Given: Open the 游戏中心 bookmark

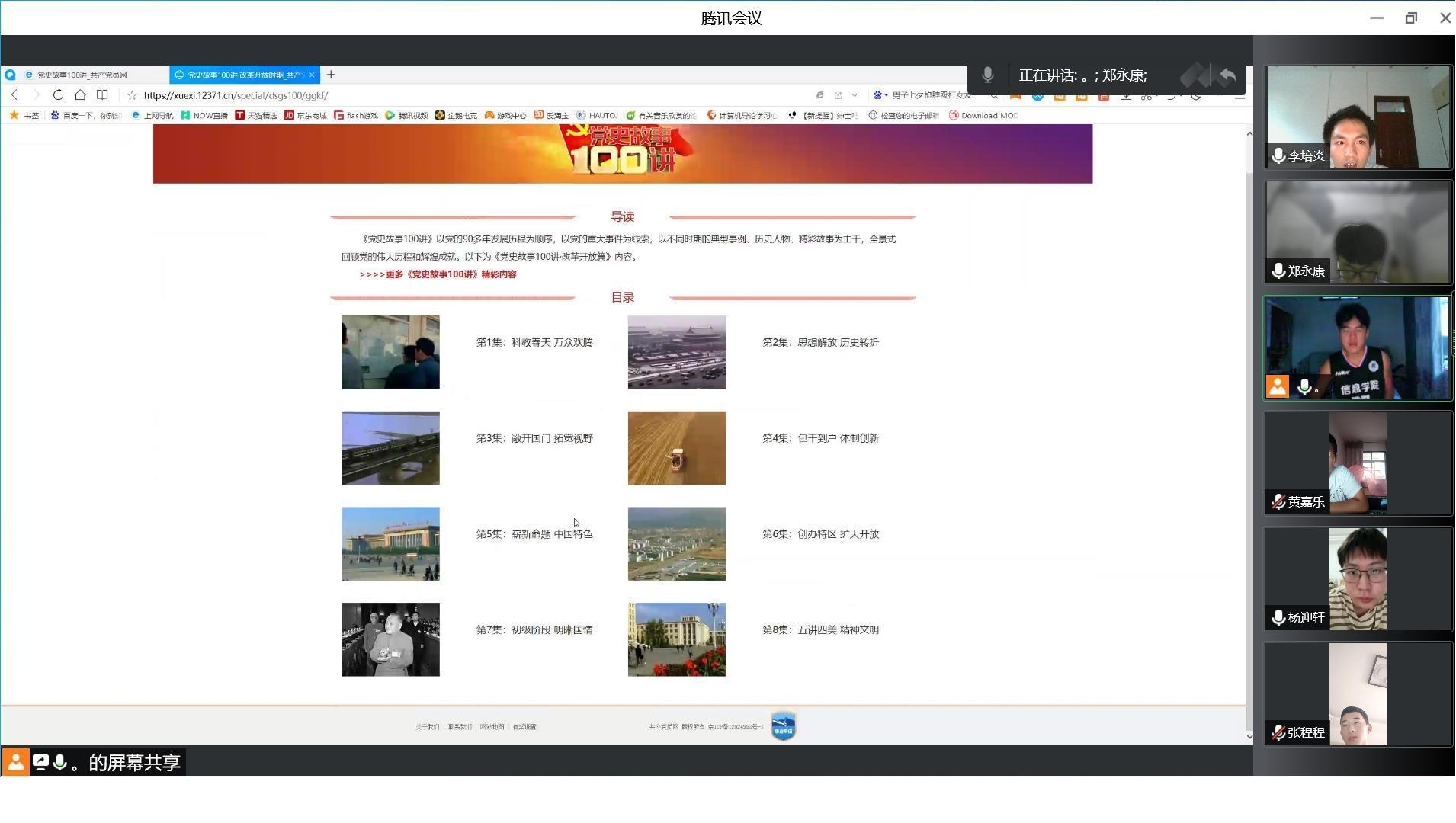Looking at the screenshot, I should click(x=505, y=116).
